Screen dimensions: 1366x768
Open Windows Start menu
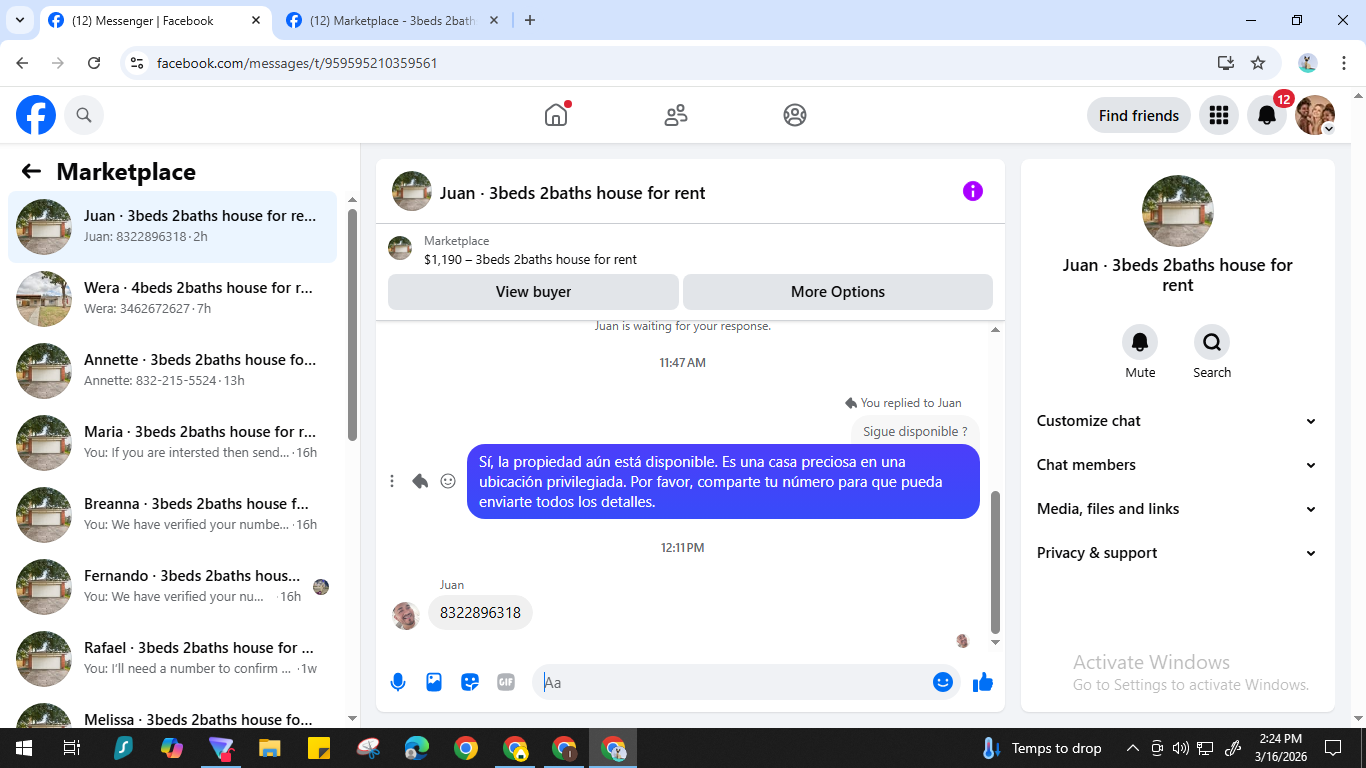click(23, 748)
